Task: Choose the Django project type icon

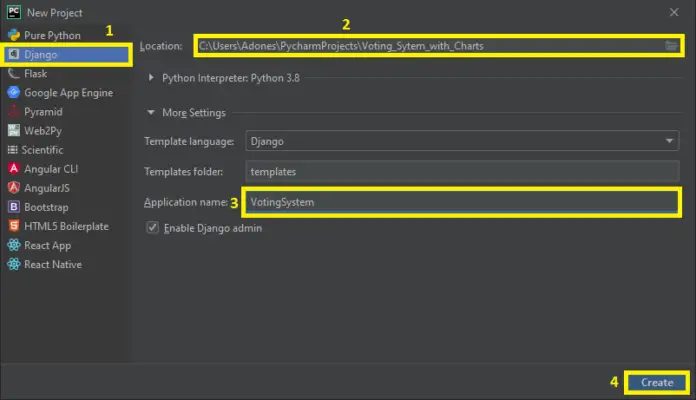Action: (15, 54)
